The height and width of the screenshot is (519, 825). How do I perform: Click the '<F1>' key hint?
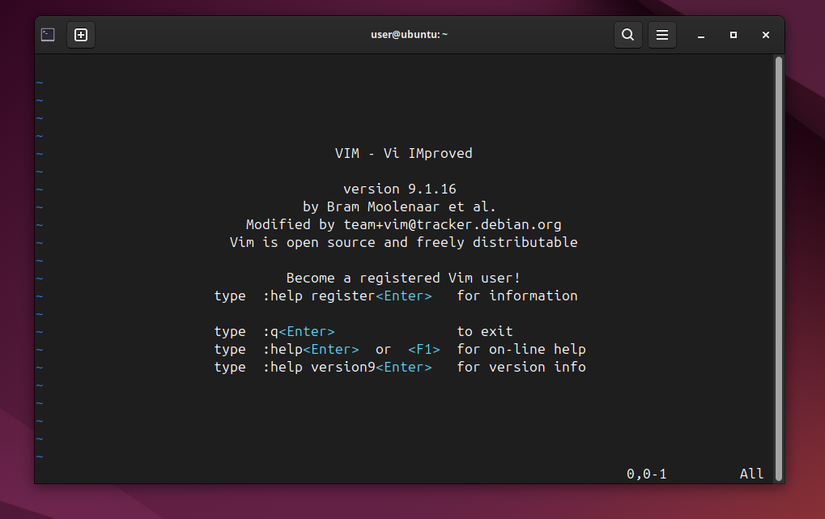click(x=424, y=350)
